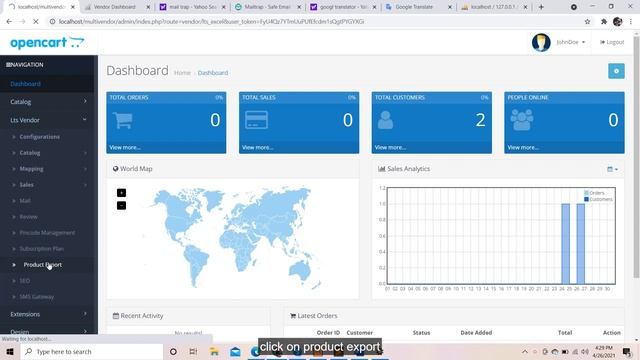Bookmark this page with star icon
640x360 pixels.
pyautogui.click(x=587, y=21)
